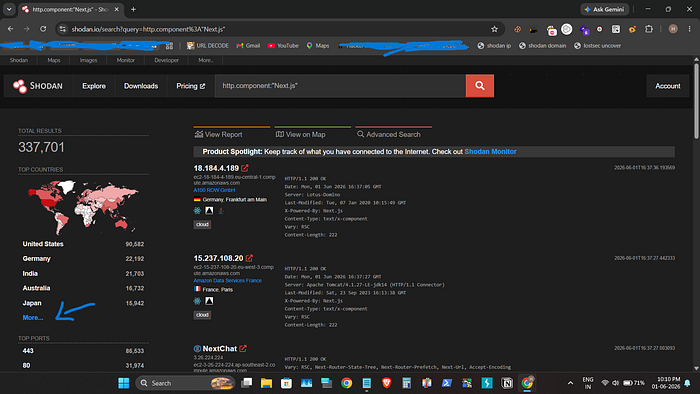700x394 pixels.
Task: Filter results by India
Action: pos(30,274)
